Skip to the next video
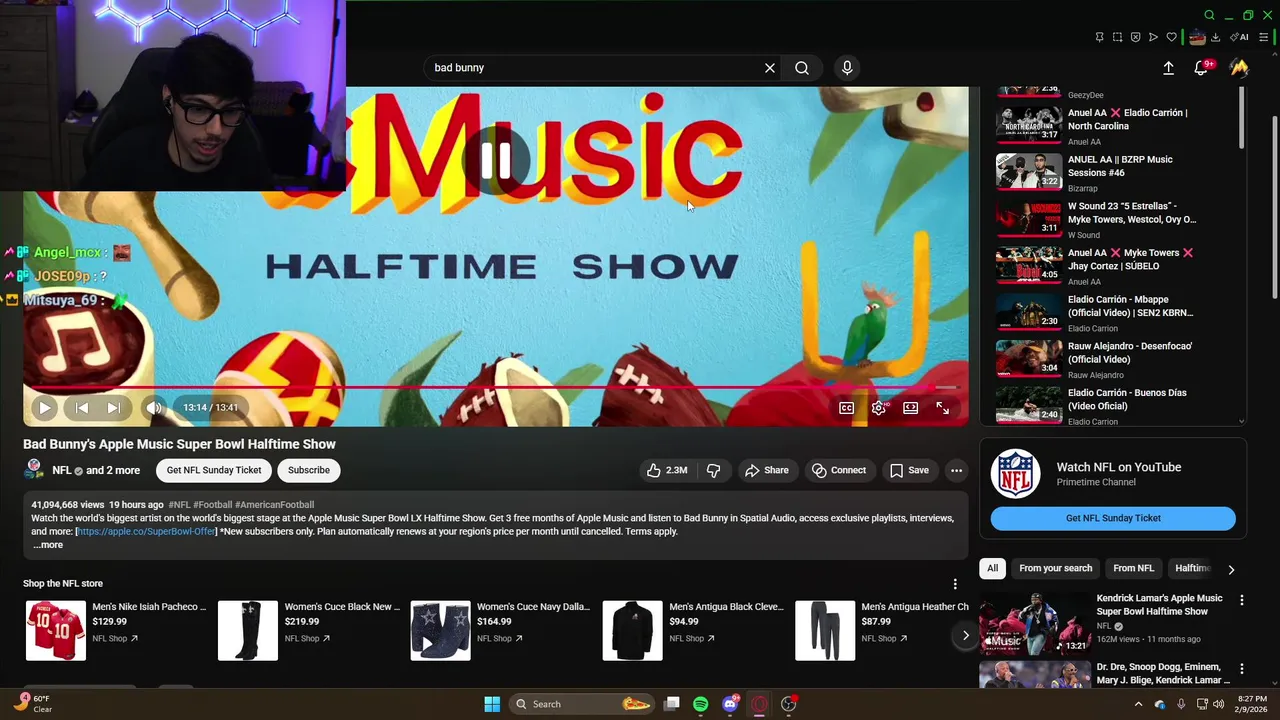 click(114, 407)
